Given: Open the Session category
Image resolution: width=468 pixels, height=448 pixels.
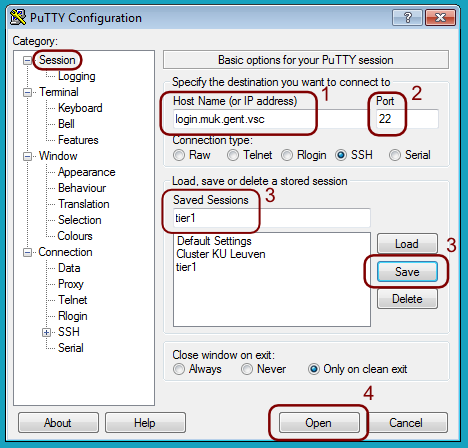Looking at the screenshot, I should 57,60.
